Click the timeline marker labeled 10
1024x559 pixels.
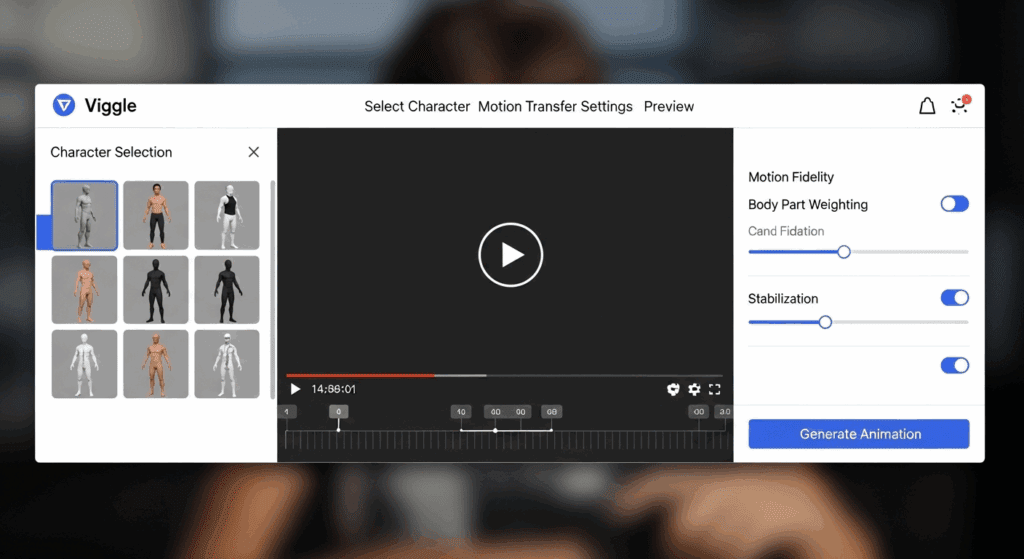(460, 412)
